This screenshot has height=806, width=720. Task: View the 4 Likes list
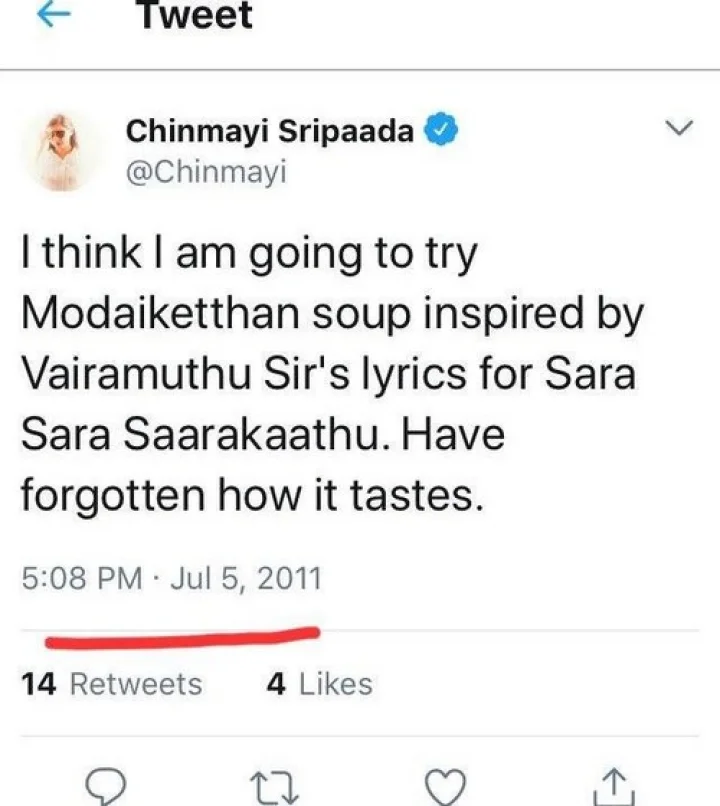(x=319, y=684)
